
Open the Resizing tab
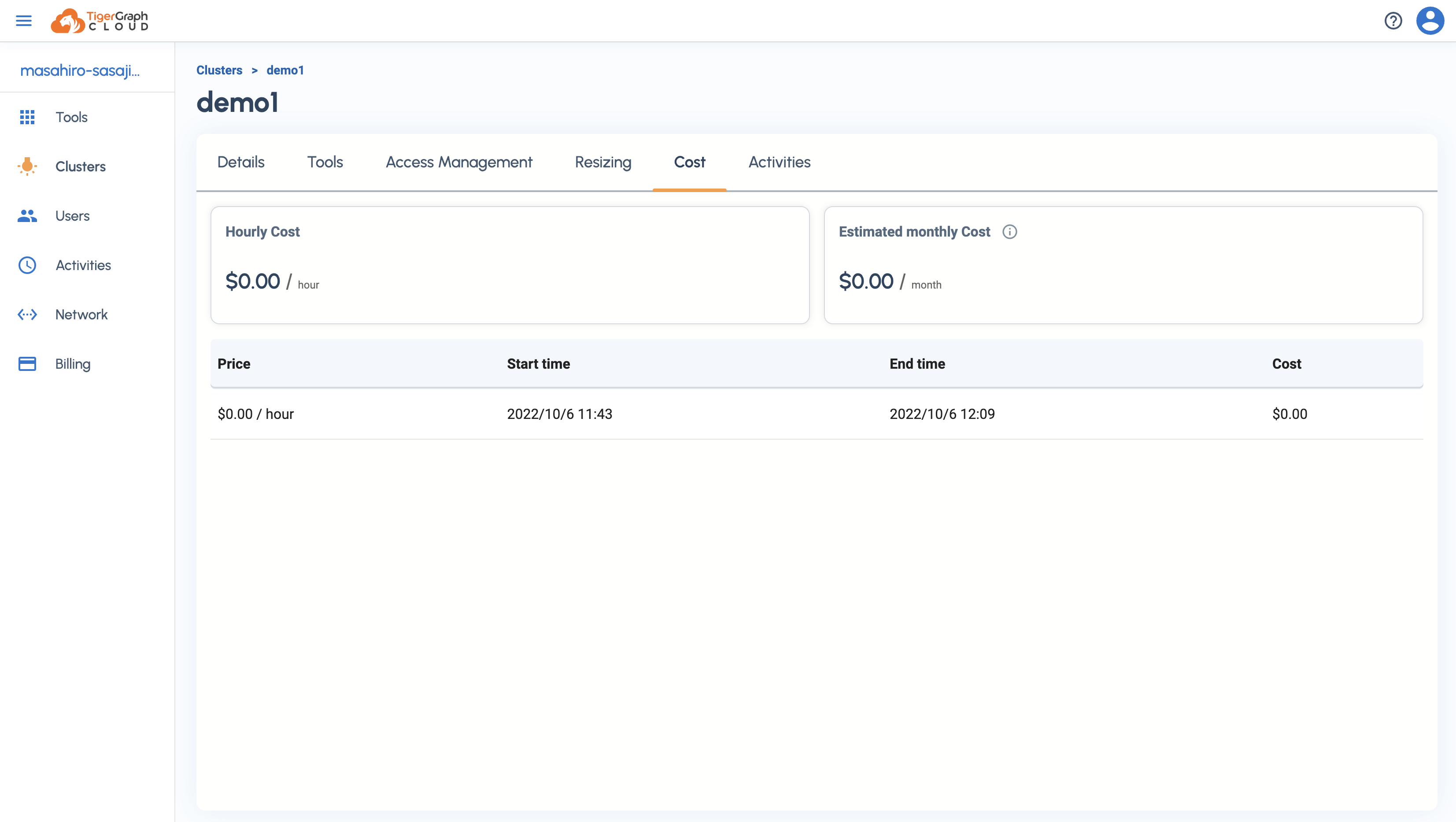tap(603, 162)
